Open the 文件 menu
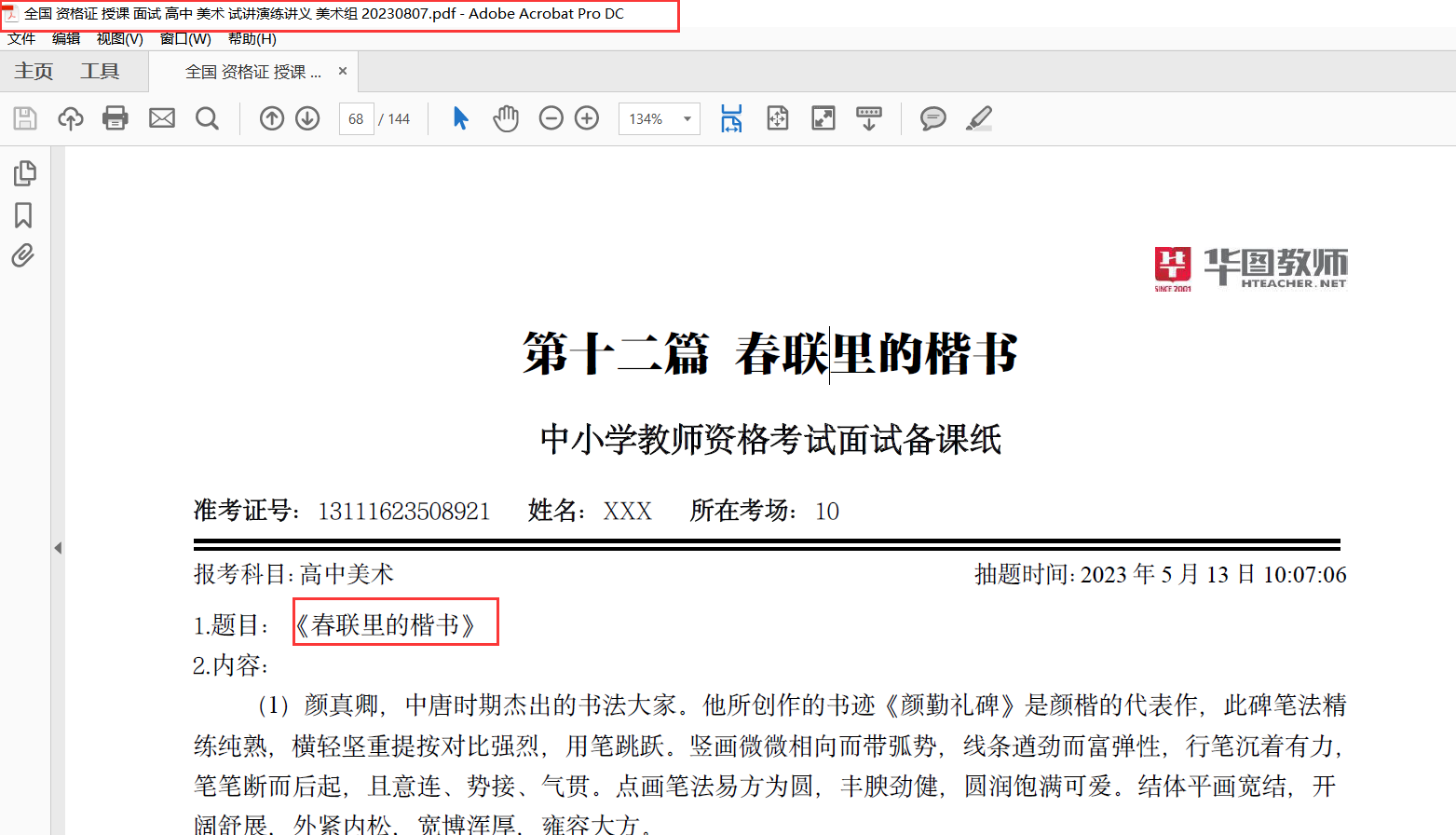Image resolution: width=1456 pixels, height=835 pixels. [x=21, y=39]
